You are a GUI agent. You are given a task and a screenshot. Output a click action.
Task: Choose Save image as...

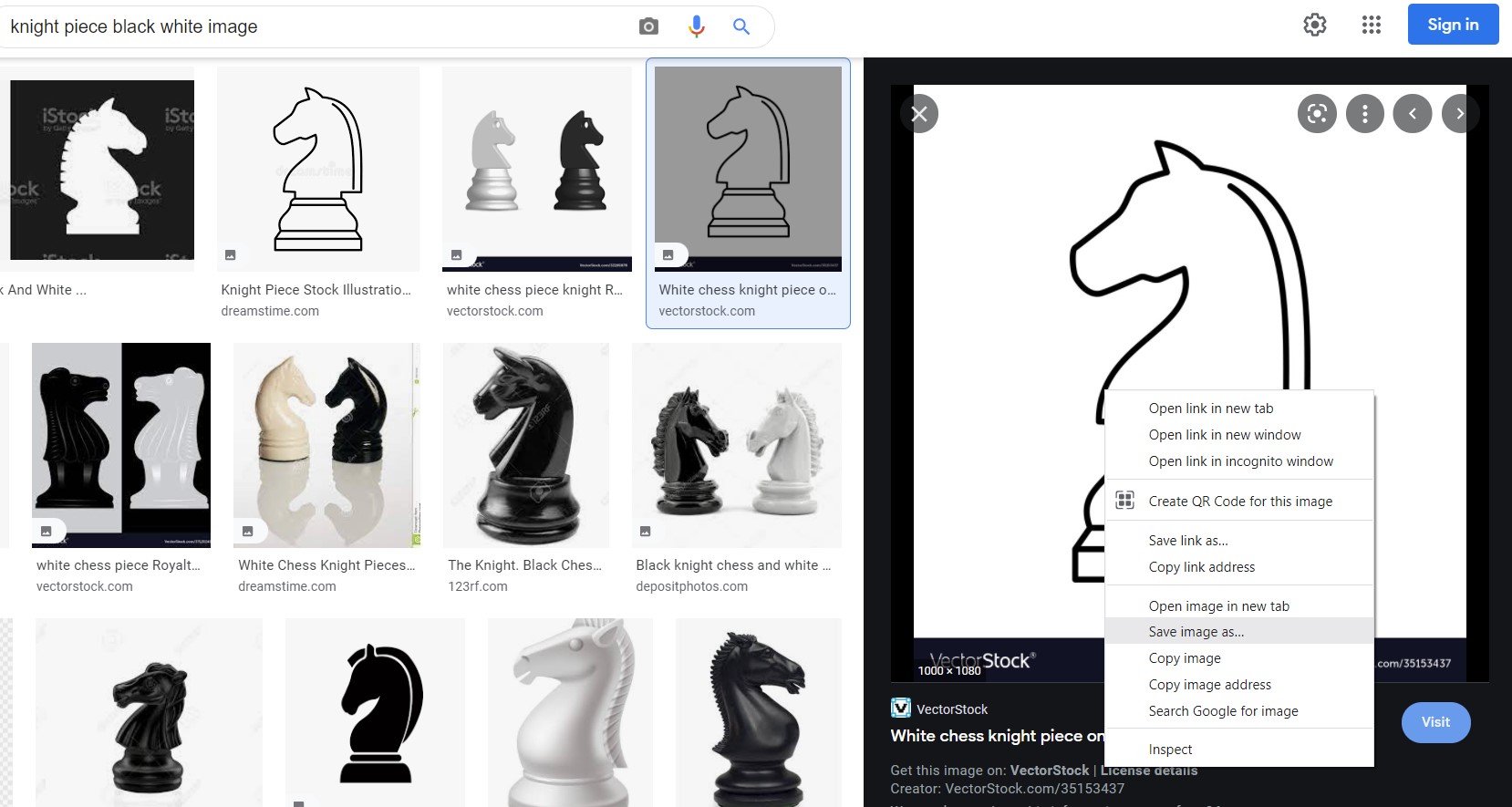[x=1239, y=631]
